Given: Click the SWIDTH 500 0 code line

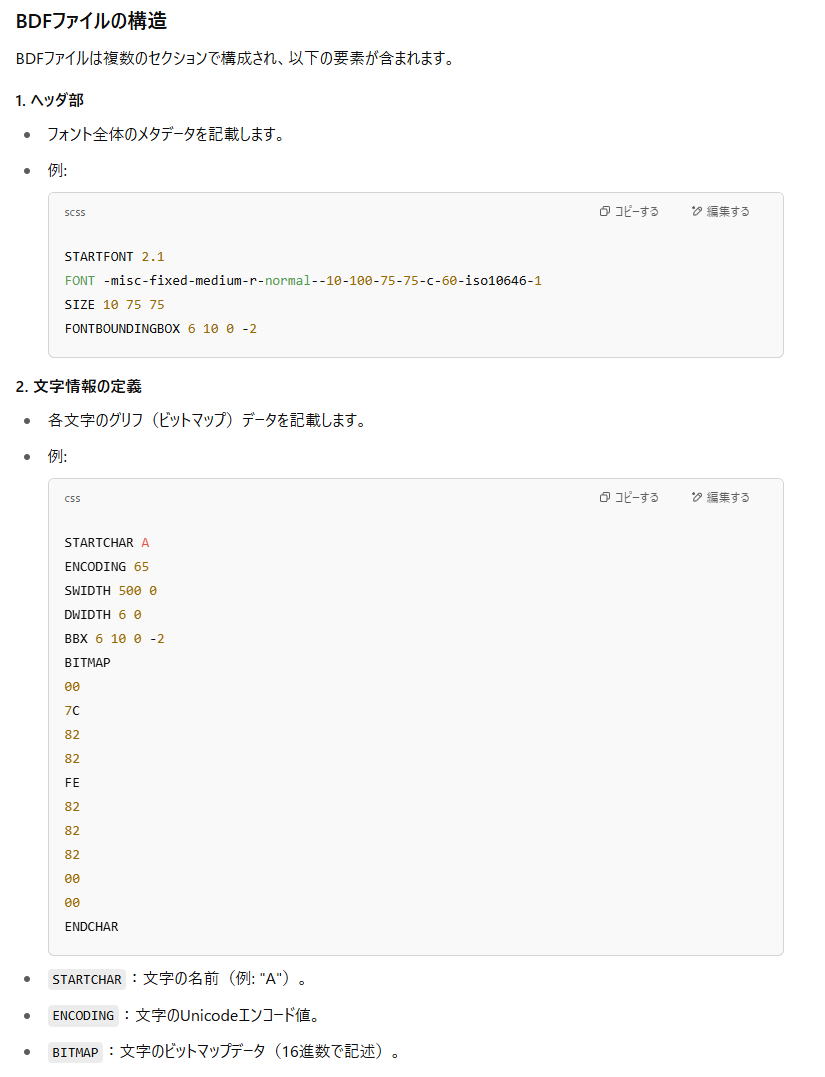Looking at the screenshot, I should 111,591.
